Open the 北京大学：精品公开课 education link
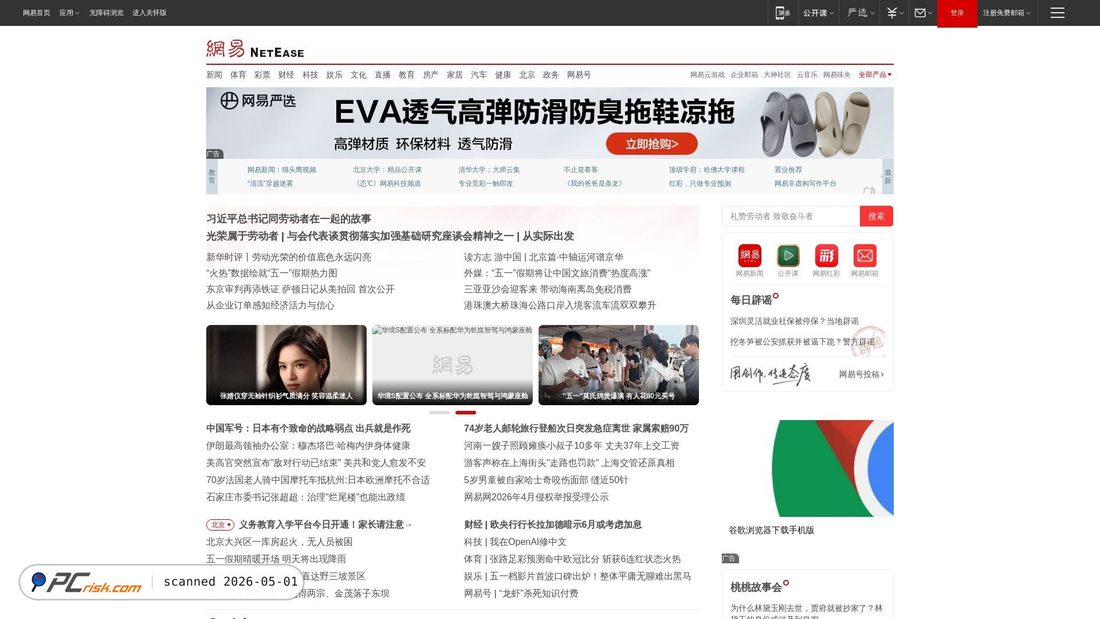The width and height of the screenshot is (1100, 619). point(387,170)
